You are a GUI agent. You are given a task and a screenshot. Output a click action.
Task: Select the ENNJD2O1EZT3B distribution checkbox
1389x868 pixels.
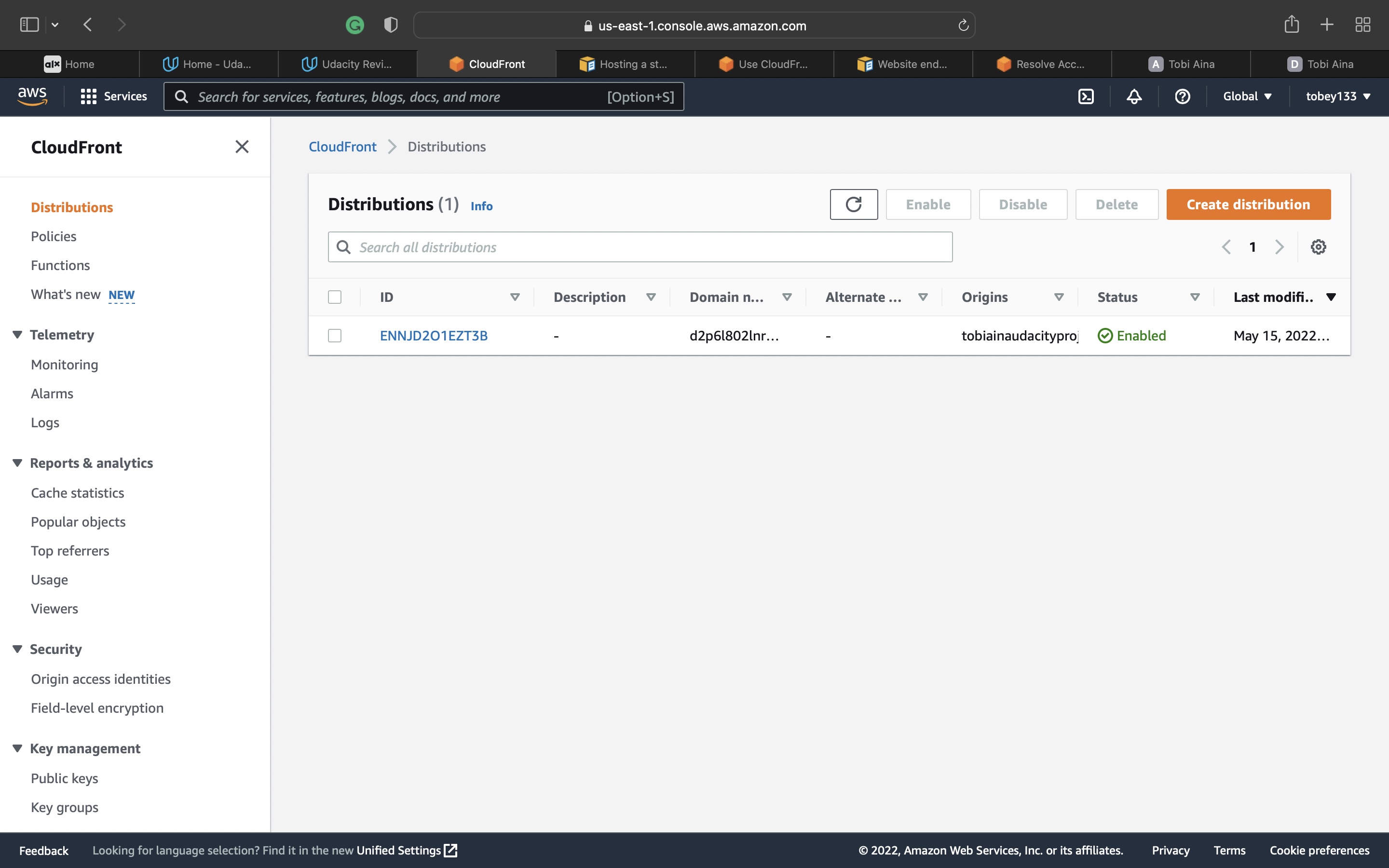(x=335, y=335)
